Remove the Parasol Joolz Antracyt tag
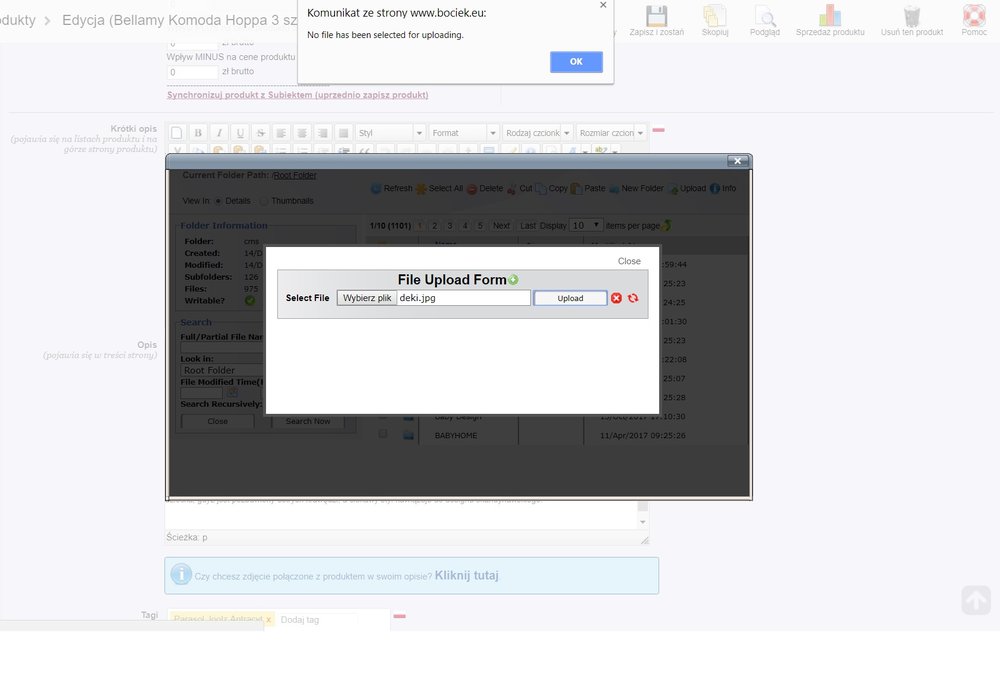1000x684 pixels. 268,620
